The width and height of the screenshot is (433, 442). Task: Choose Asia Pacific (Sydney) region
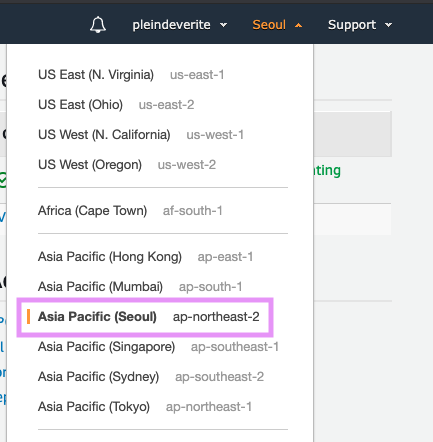(151, 377)
